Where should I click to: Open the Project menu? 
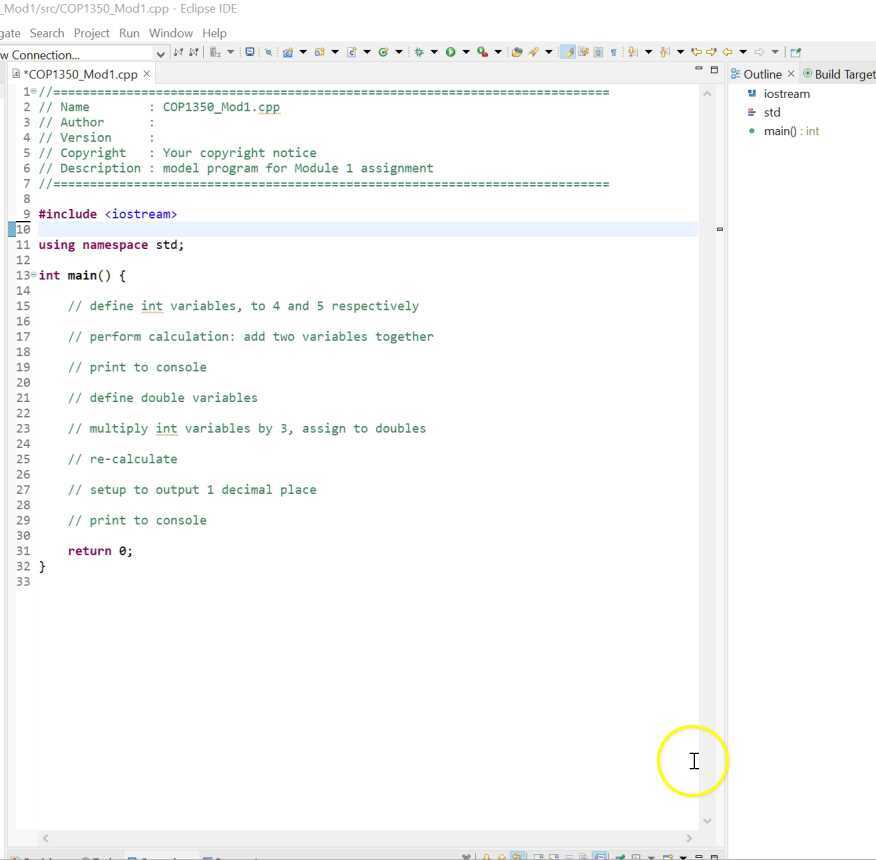click(91, 33)
